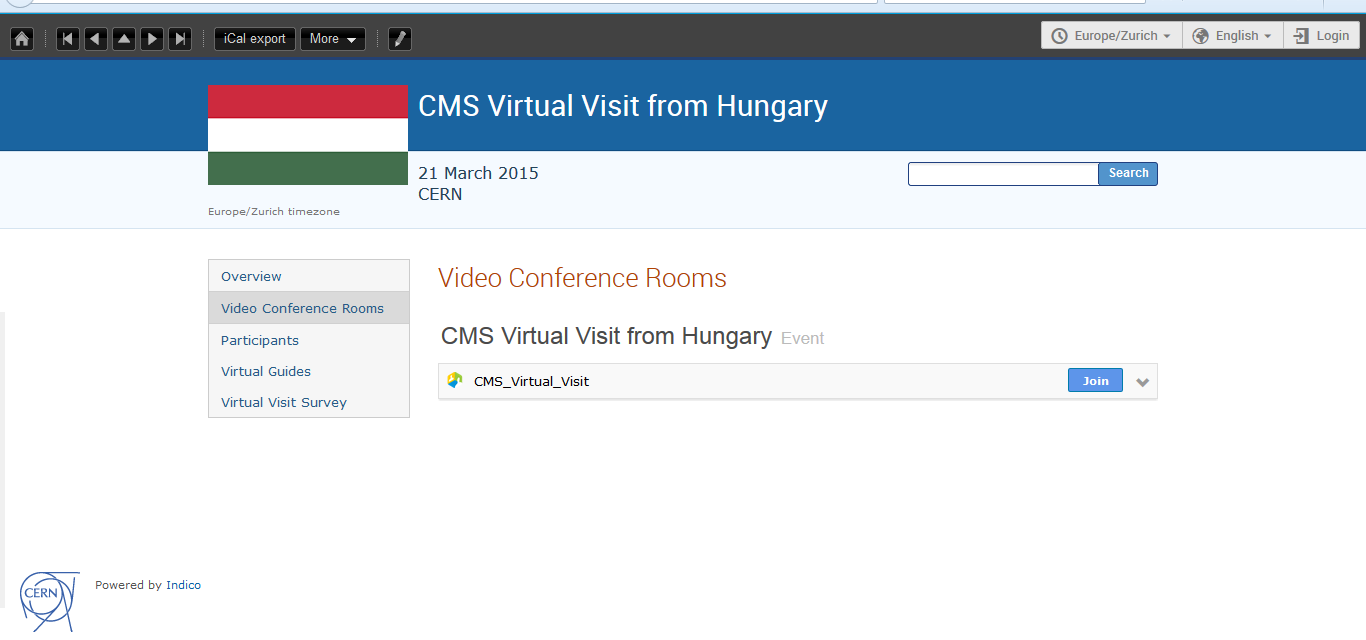The height and width of the screenshot is (640, 1366).
Task: Open the Overview menu item
Action: click(x=309, y=276)
